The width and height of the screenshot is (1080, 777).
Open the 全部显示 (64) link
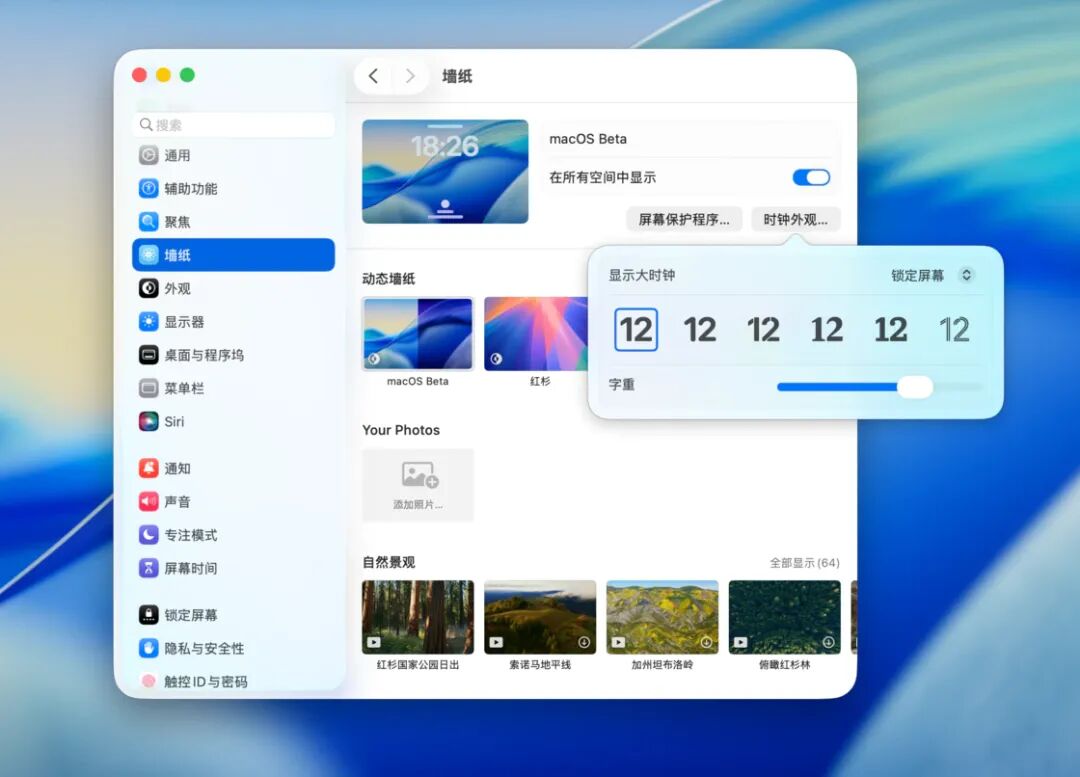tap(804, 563)
